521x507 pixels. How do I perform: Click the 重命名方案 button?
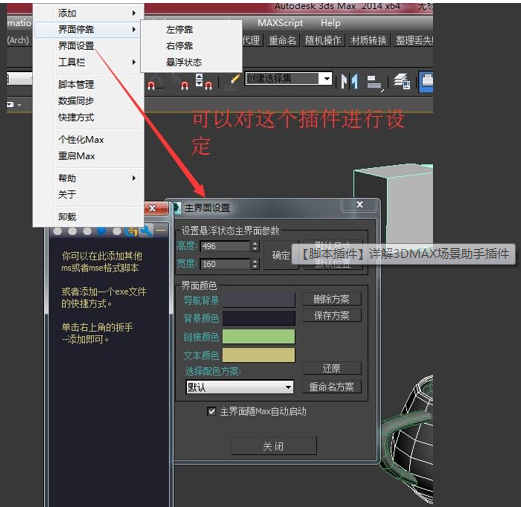click(332, 387)
